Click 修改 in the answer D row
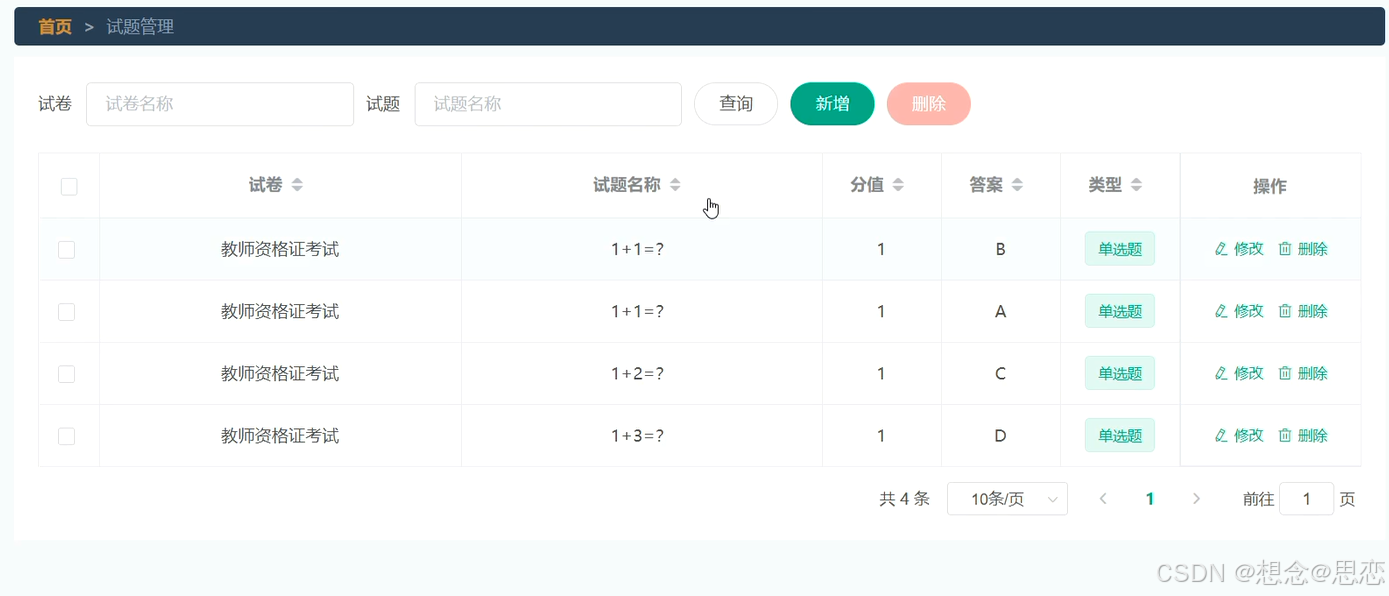Image resolution: width=1389 pixels, height=596 pixels. (1239, 435)
